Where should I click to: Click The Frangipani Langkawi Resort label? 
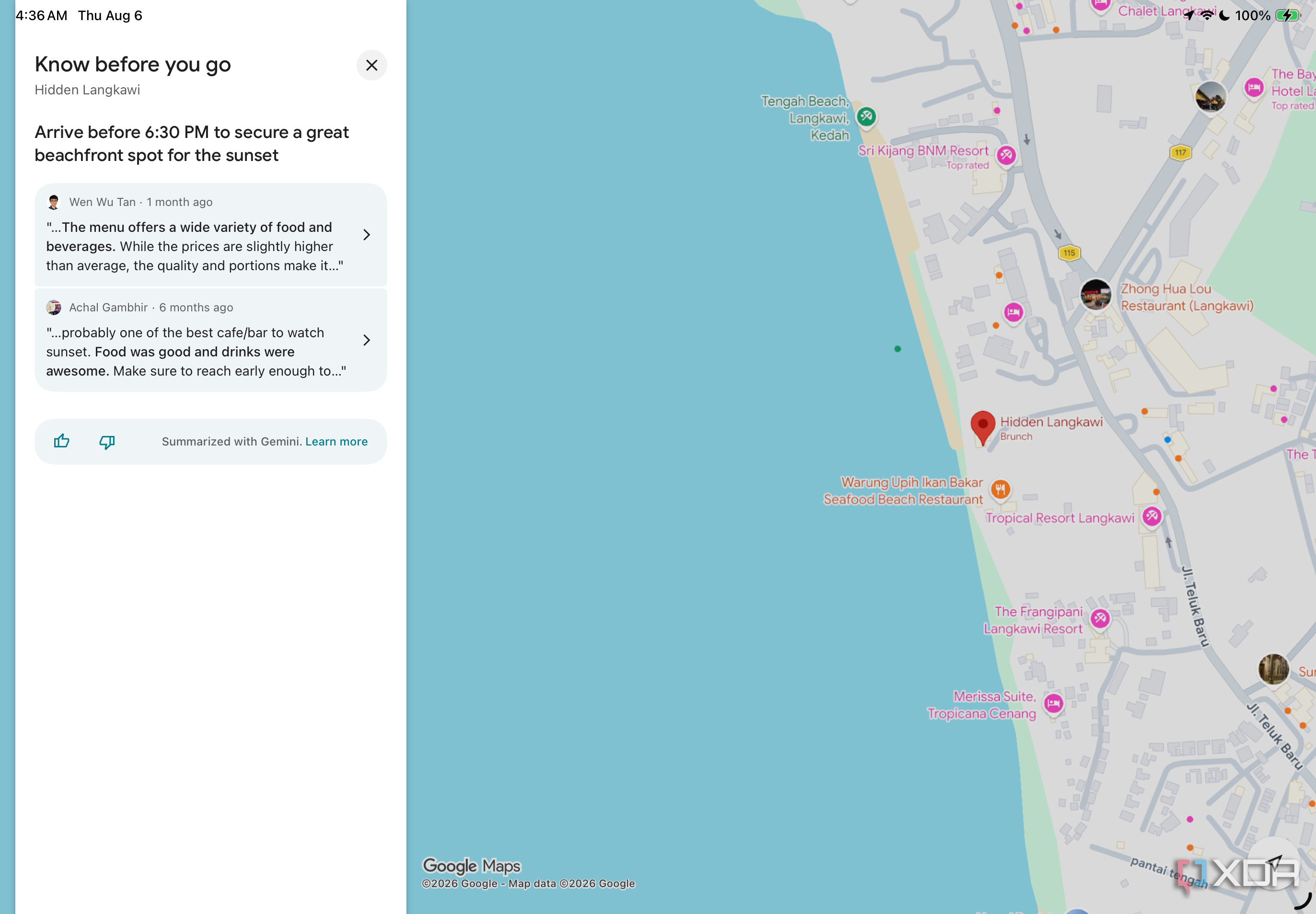[1034, 620]
